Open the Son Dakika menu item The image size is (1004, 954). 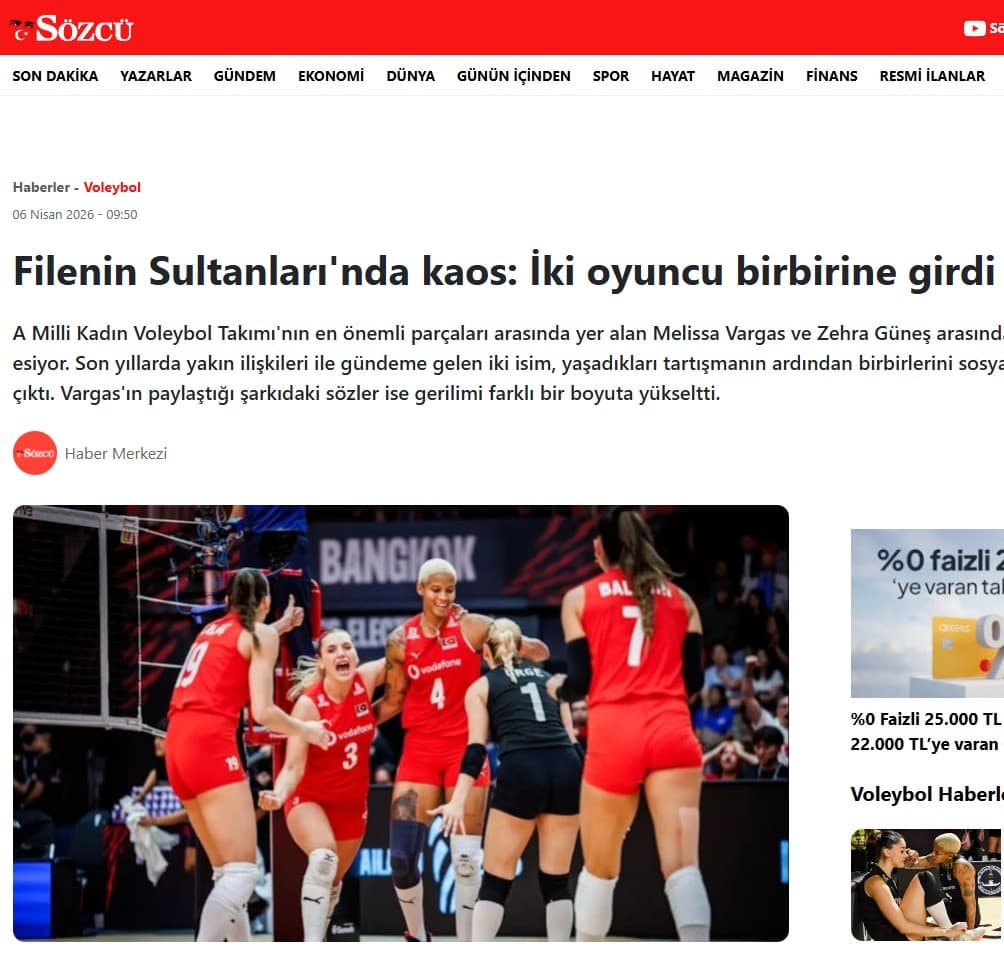55,76
